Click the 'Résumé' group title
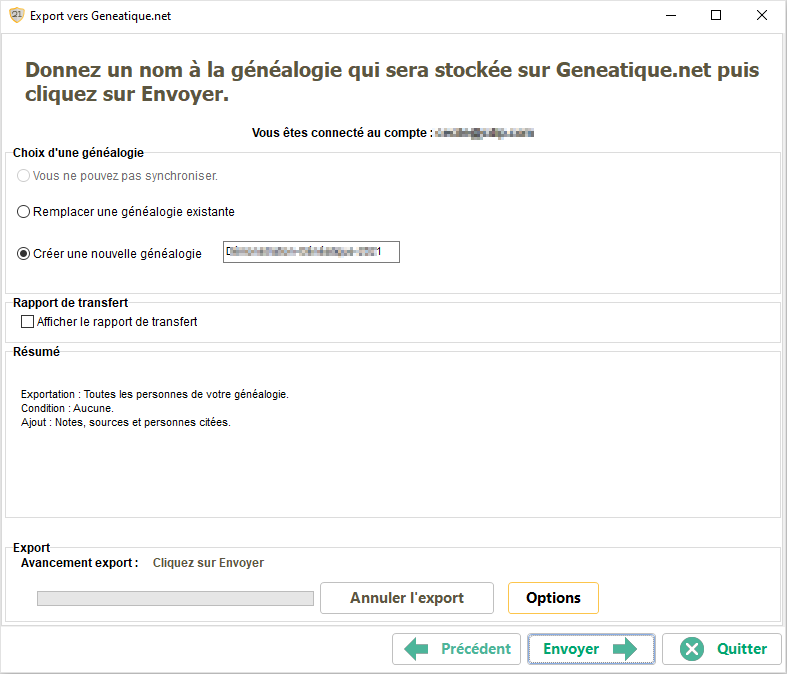 36,352
